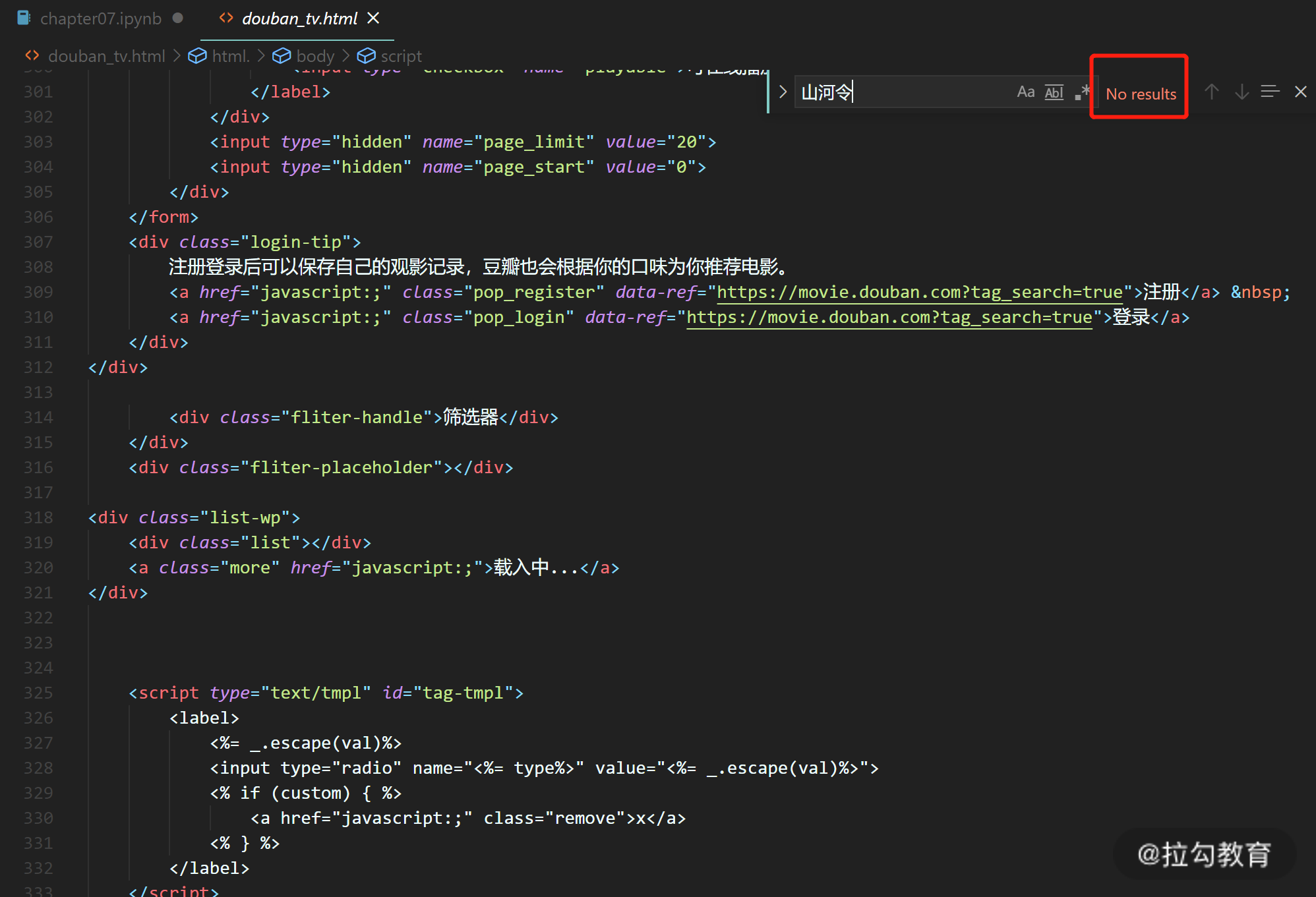The height and width of the screenshot is (897, 1316).
Task: Open html breadcrumb segment
Action: click(231, 56)
